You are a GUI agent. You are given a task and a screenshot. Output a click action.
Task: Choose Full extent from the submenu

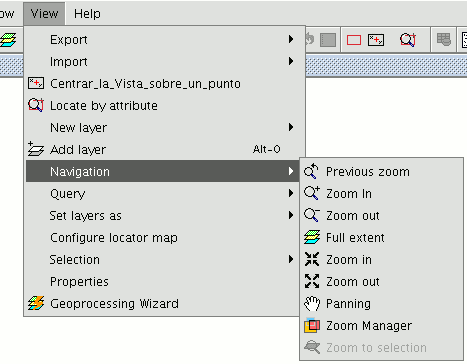pos(381,238)
